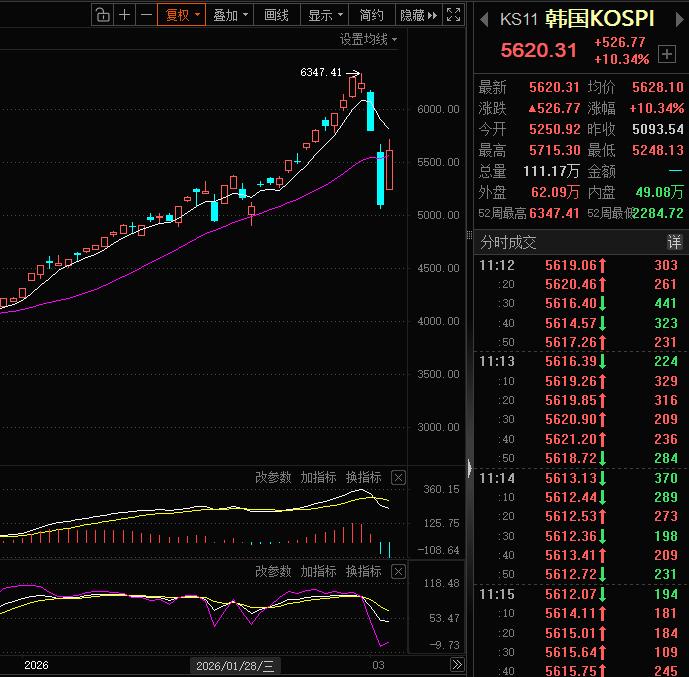This screenshot has height=677, width=689.
Task: Click the 均价 value 5628.10
Action: [658, 87]
